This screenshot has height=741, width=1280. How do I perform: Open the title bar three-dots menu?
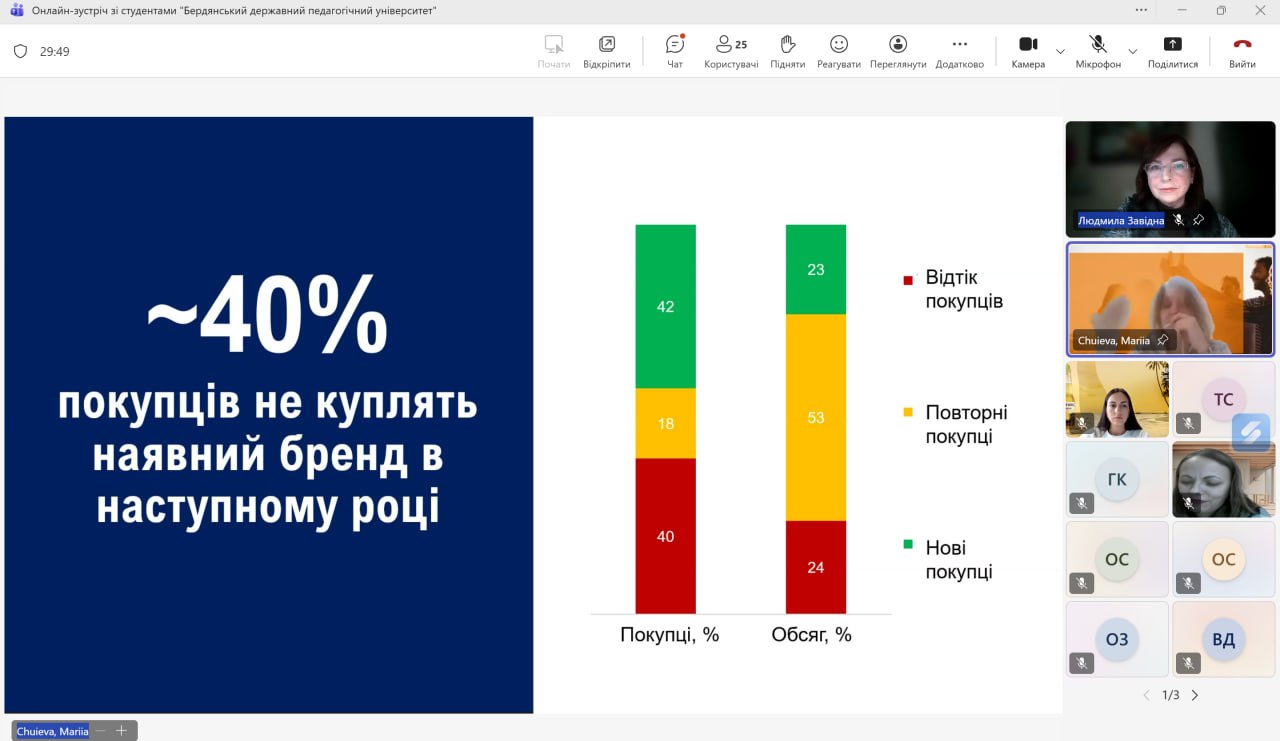pos(1141,10)
